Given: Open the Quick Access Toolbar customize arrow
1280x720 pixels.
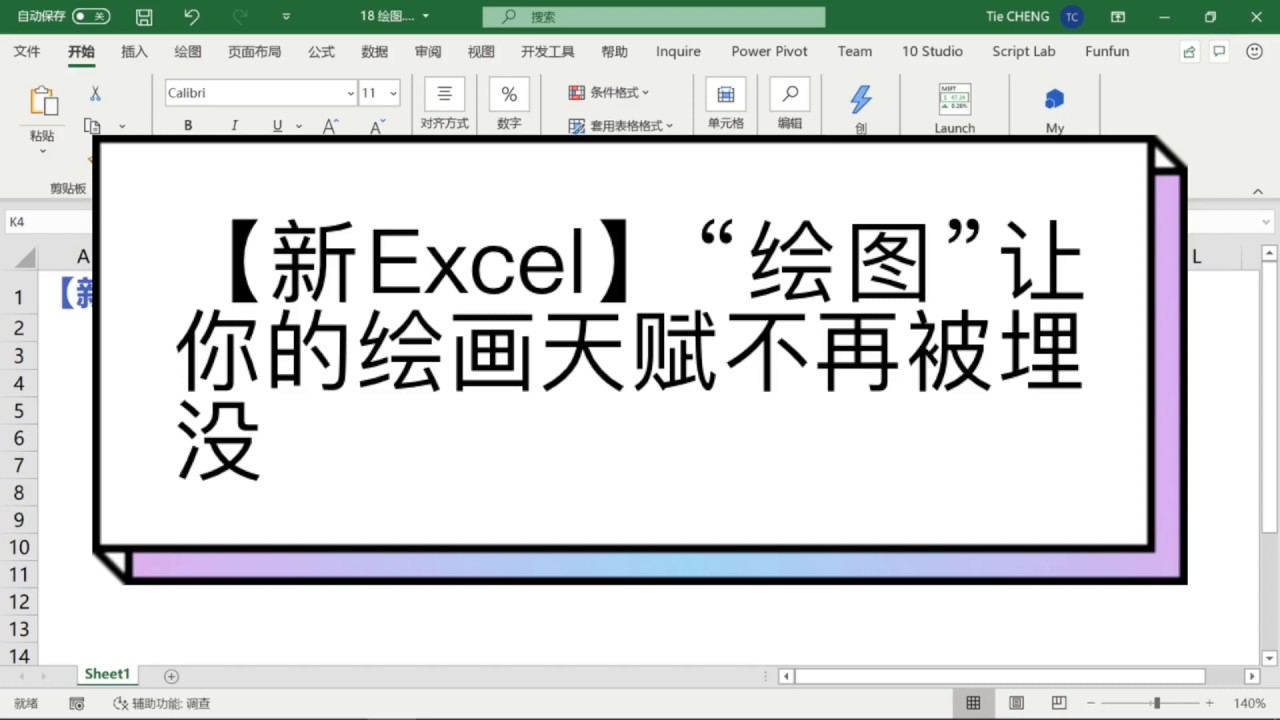Looking at the screenshot, I should [286, 17].
